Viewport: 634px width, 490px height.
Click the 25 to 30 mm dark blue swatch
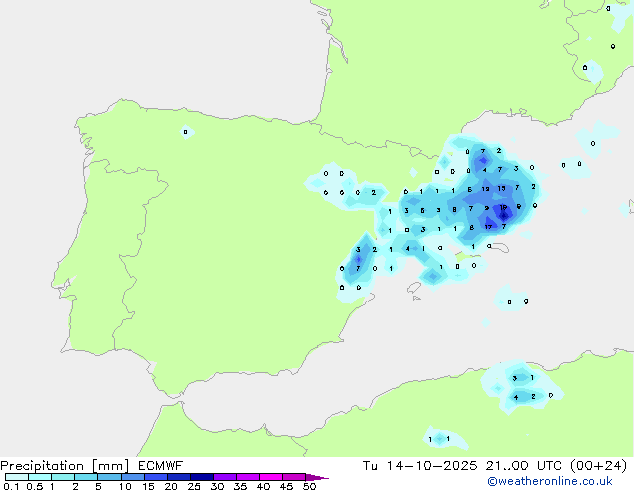pyautogui.click(x=202, y=477)
